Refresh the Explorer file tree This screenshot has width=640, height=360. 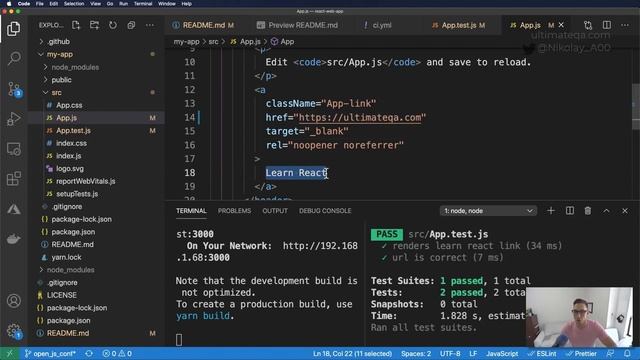pos(113,25)
